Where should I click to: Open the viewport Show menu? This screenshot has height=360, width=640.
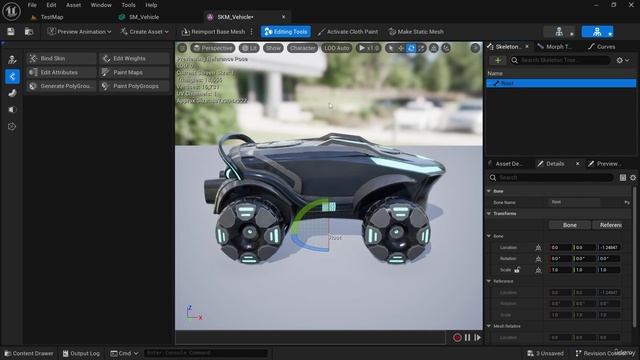coord(273,48)
